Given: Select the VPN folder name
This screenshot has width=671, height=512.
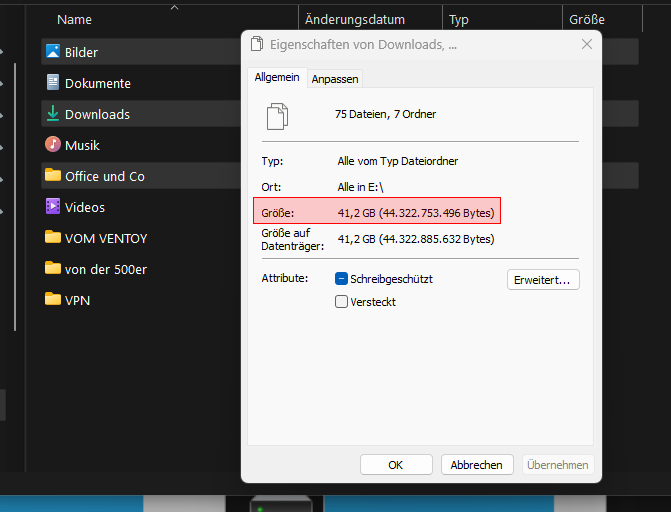Looking at the screenshot, I should tap(77, 301).
